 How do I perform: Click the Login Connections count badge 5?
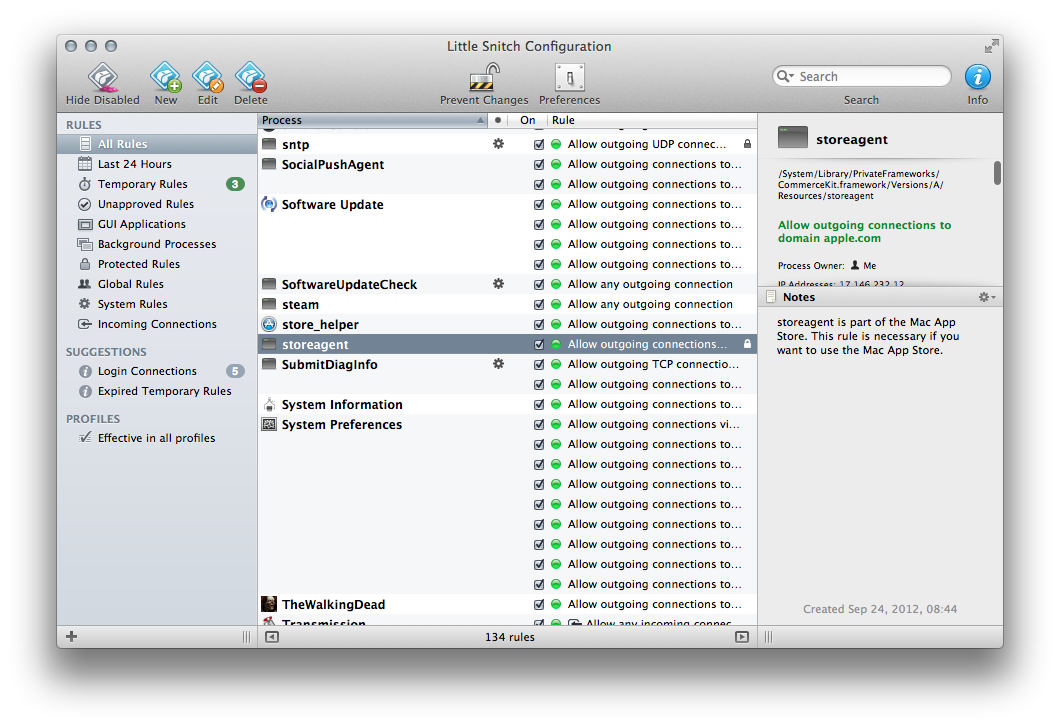pyautogui.click(x=235, y=371)
